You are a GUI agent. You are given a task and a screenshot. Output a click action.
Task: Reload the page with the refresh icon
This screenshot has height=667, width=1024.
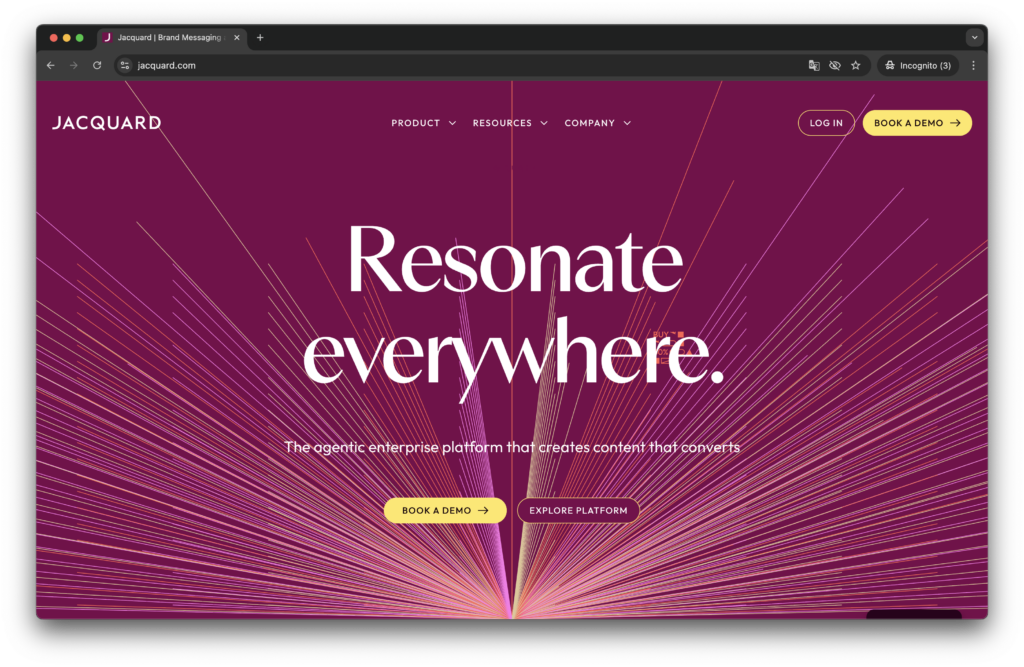point(97,65)
